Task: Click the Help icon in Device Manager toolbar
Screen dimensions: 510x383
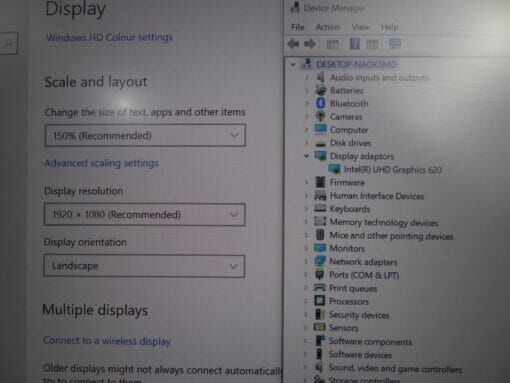Action: [355, 44]
